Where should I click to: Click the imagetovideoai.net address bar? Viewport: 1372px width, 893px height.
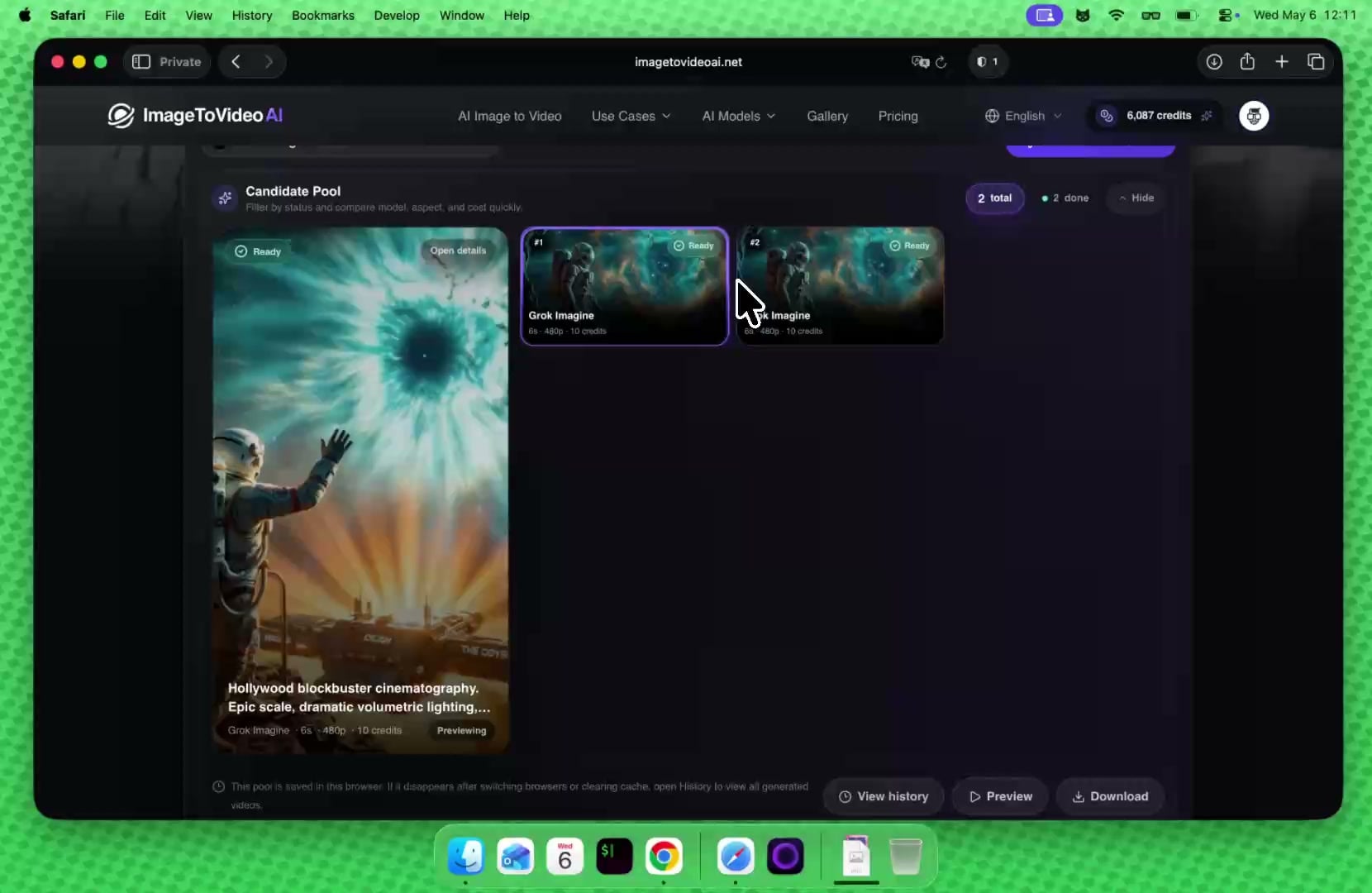tap(688, 62)
